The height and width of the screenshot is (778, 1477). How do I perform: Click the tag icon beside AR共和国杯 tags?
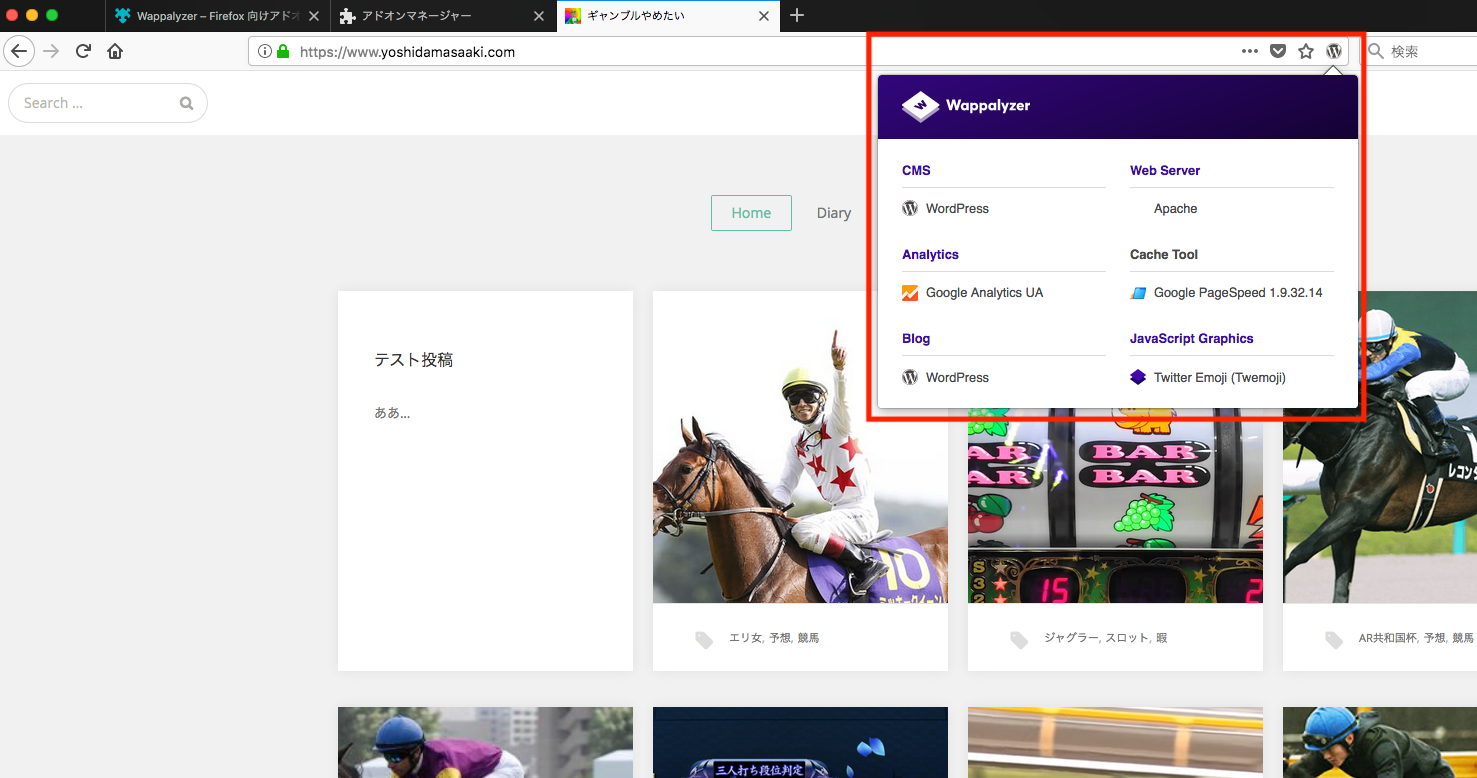pos(1334,639)
